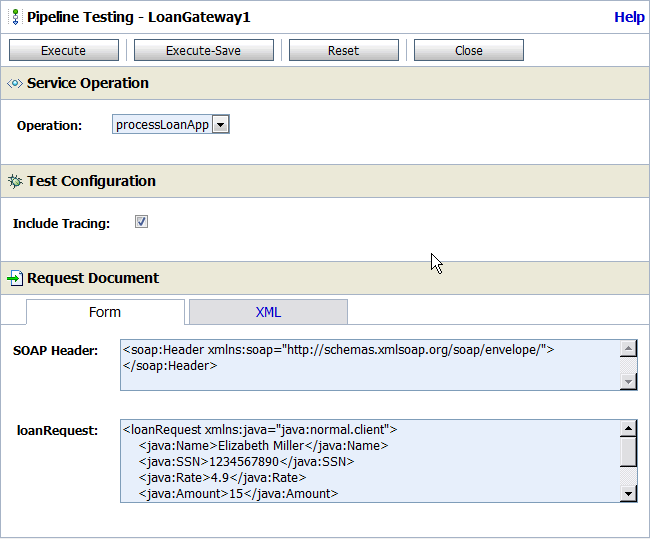This screenshot has height=540, width=650.
Task: Click the Execute-Save button
Action: click(x=204, y=50)
